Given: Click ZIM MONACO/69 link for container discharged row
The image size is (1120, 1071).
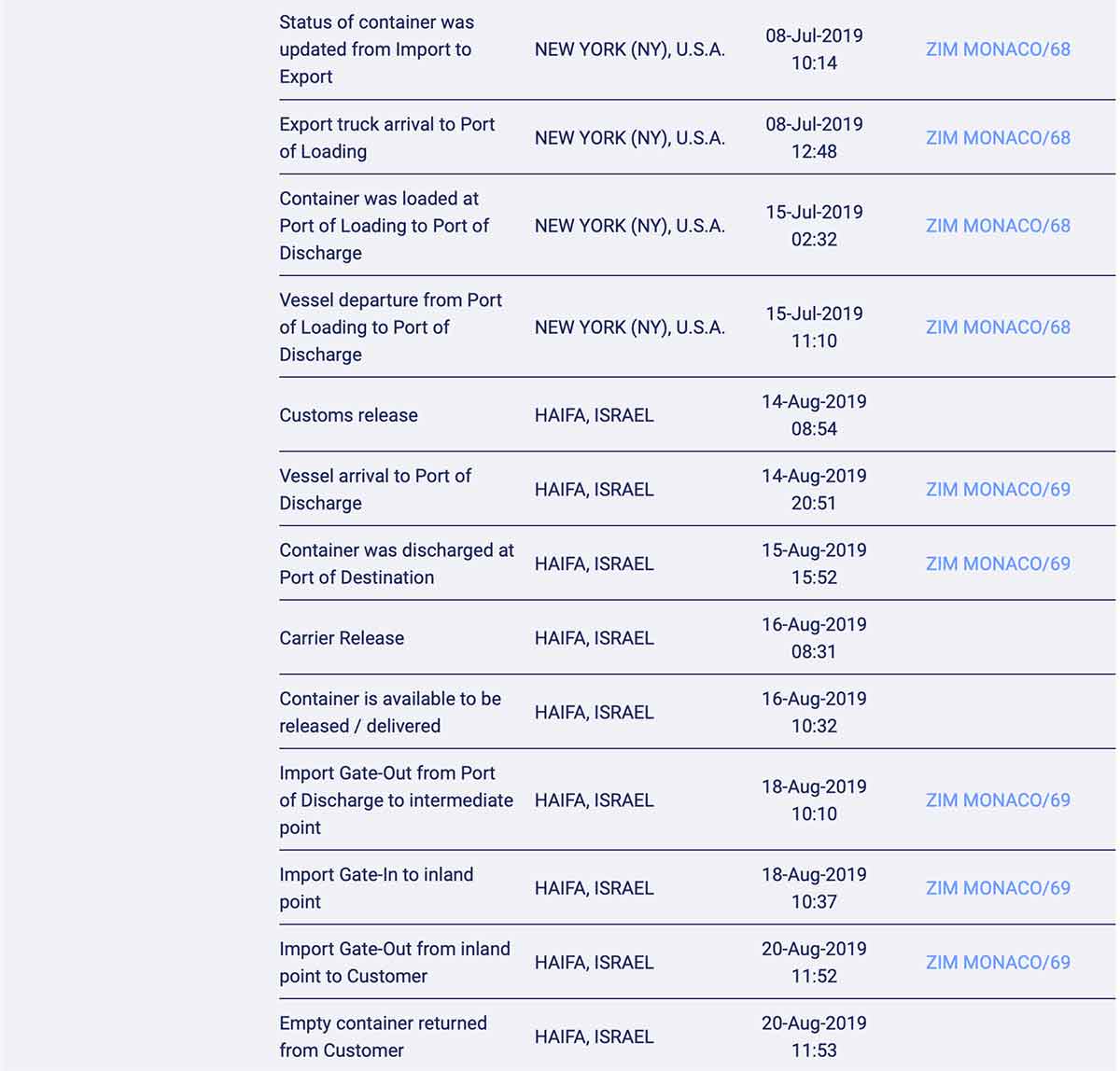Looking at the screenshot, I should coord(997,563).
